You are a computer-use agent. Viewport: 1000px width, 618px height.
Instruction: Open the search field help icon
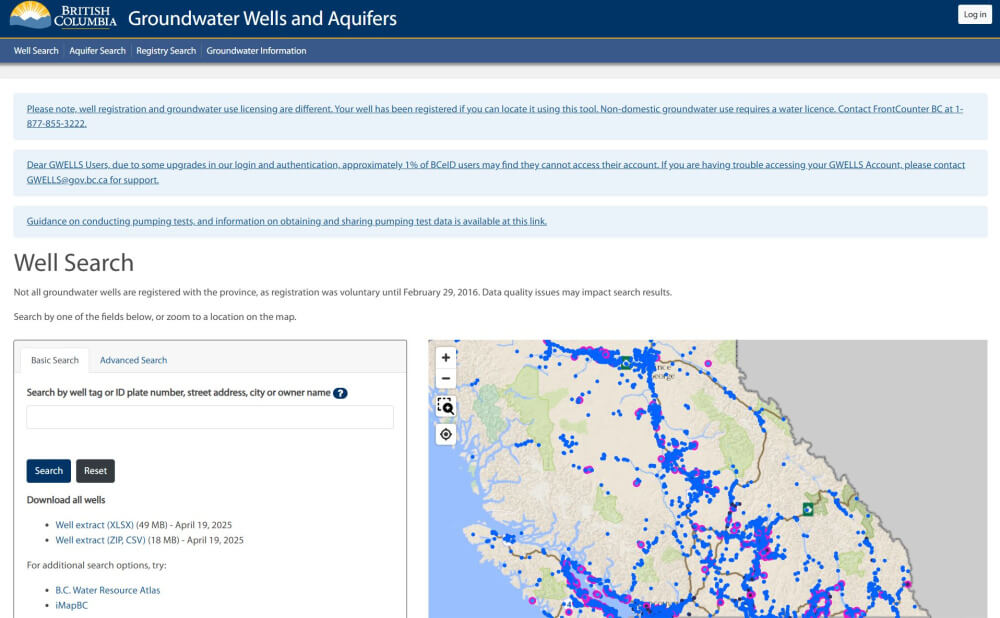340,393
